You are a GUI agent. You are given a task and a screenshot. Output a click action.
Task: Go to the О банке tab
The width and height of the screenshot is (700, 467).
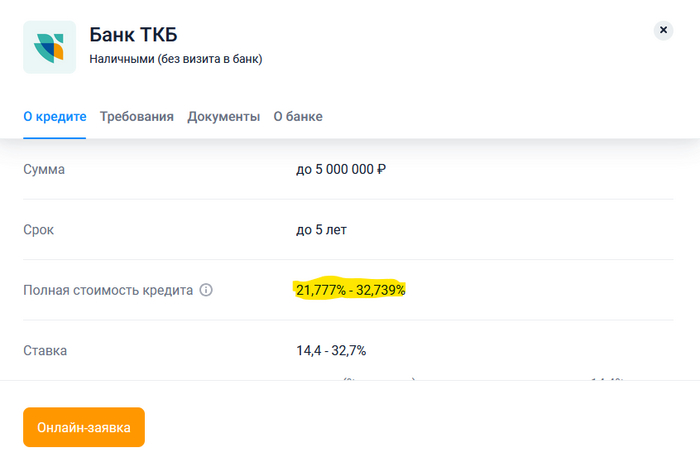pos(298,116)
